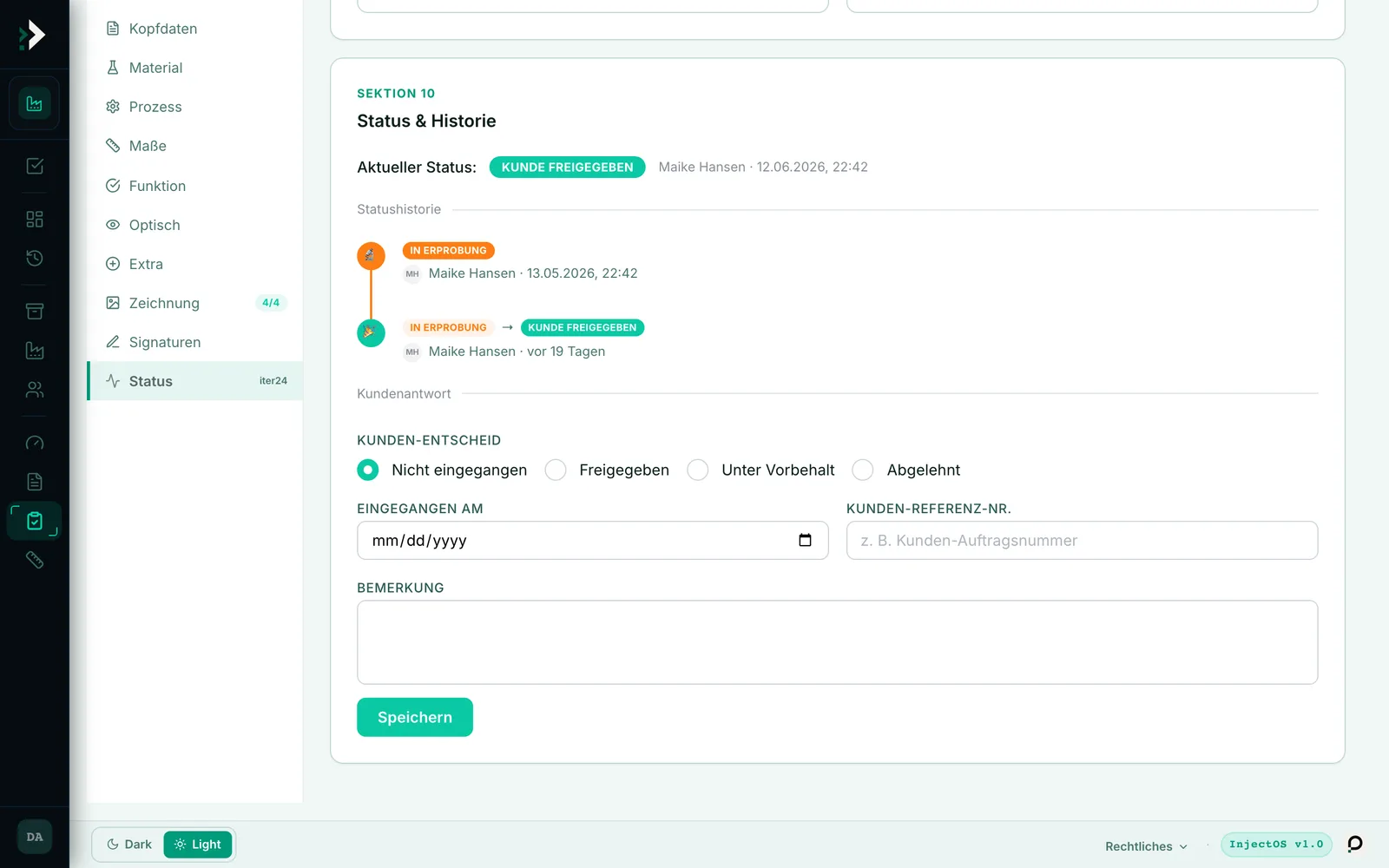The height and width of the screenshot is (868, 1389).
Task: Click the Speichern button
Action: point(415,717)
